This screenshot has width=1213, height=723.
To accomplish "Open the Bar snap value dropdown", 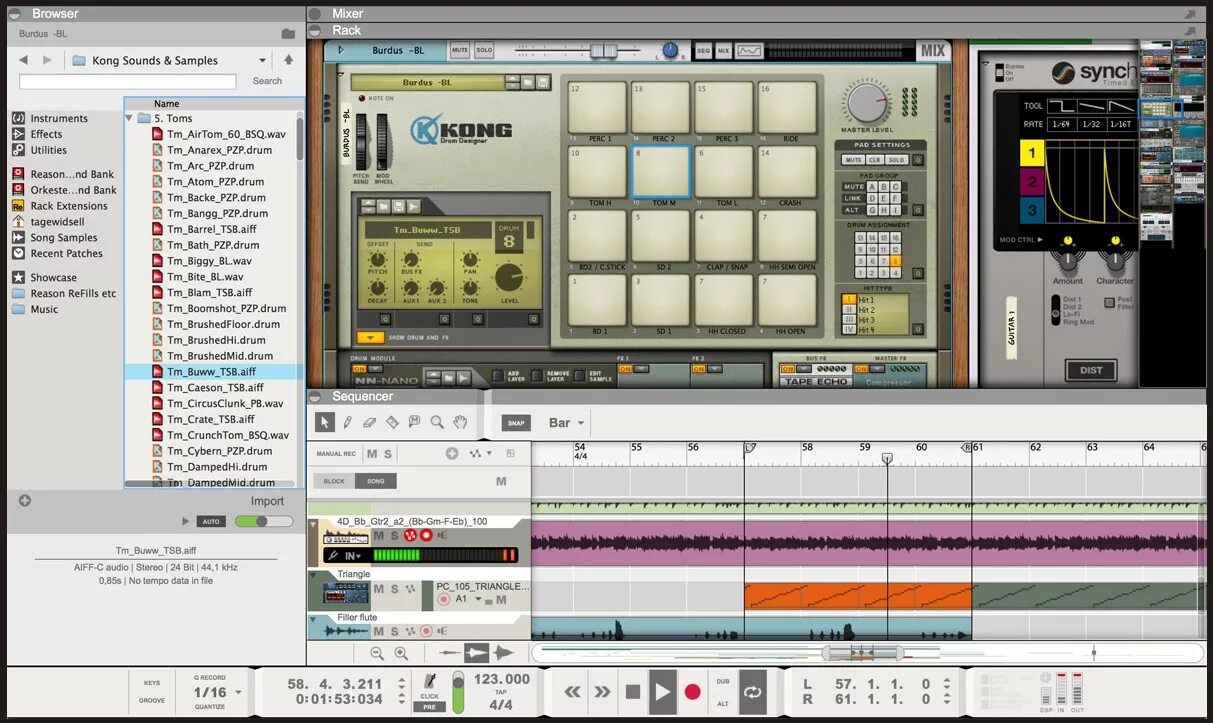I will [x=581, y=423].
